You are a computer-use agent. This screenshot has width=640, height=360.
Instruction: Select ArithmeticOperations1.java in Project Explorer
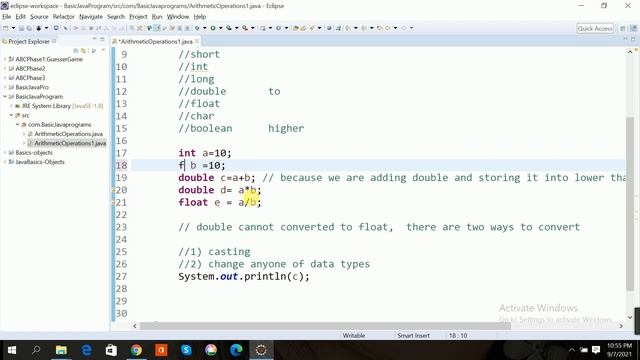pyautogui.click(x=70, y=143)
